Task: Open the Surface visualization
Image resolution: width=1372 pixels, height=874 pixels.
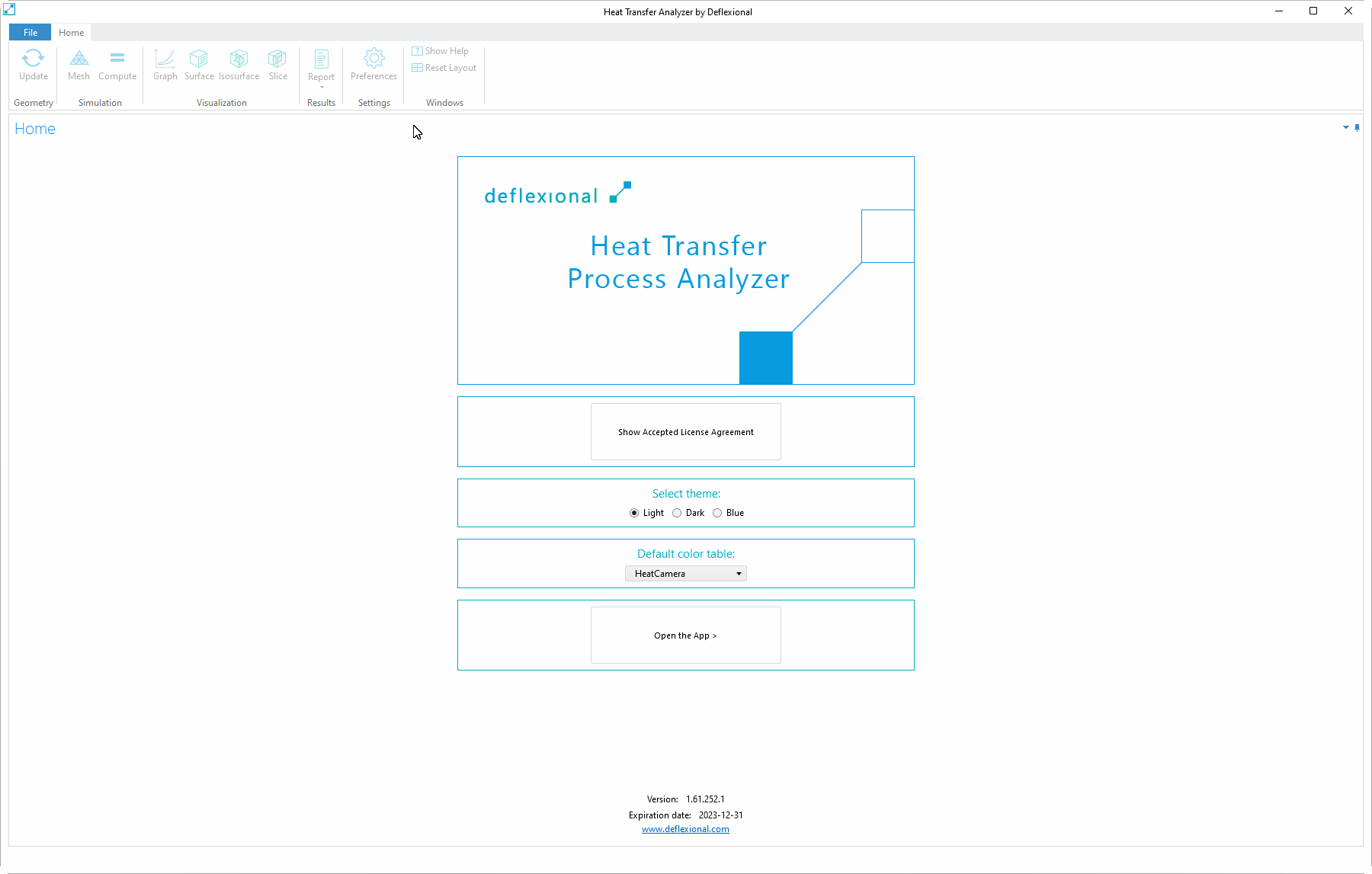Action: coord(199,65)
